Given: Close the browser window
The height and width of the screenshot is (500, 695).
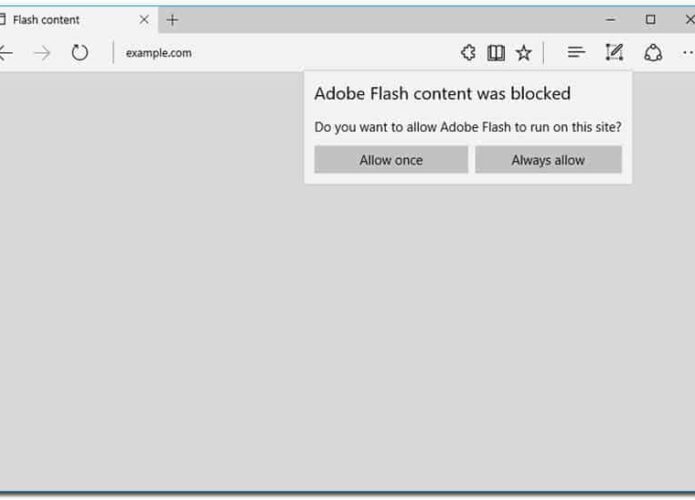Looking at the screenshot, I should 690,20.
